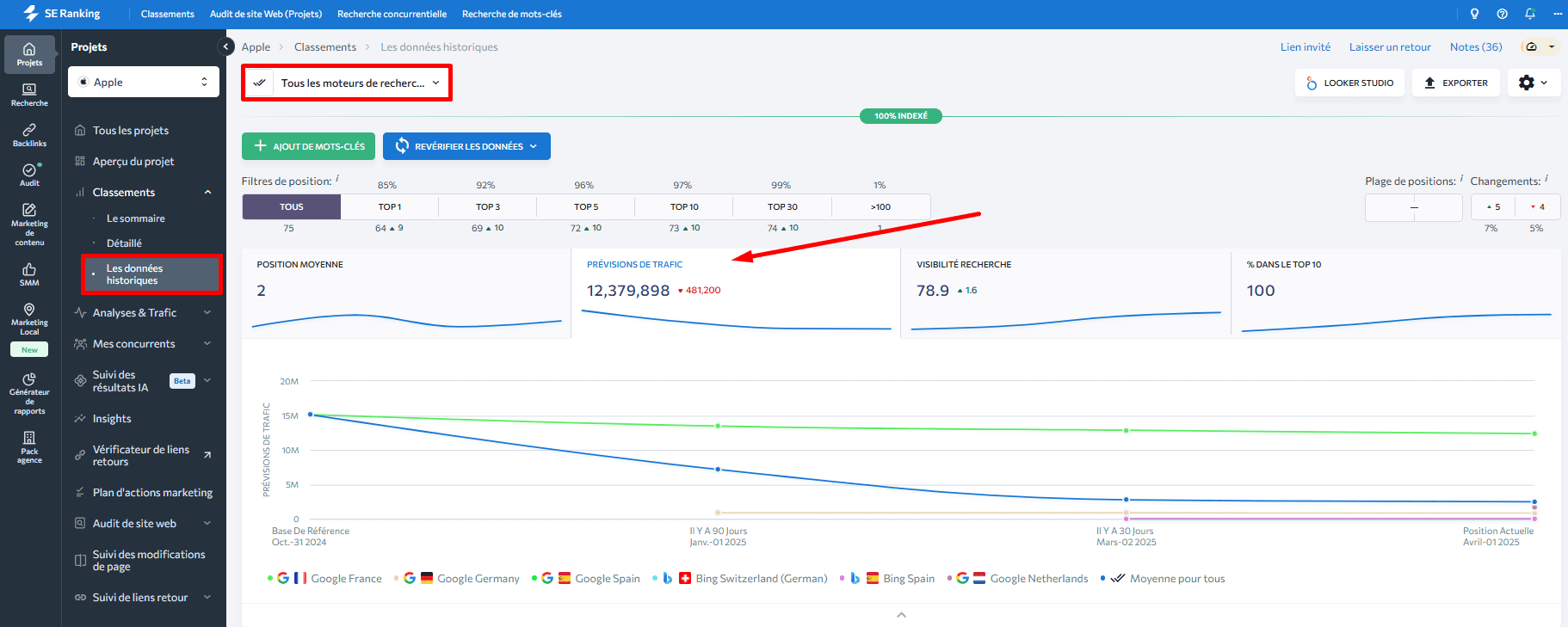Open the three-dots menu in top bar
The width and height of the screenshot is (1568, 627).
(x=1557, y=14)
